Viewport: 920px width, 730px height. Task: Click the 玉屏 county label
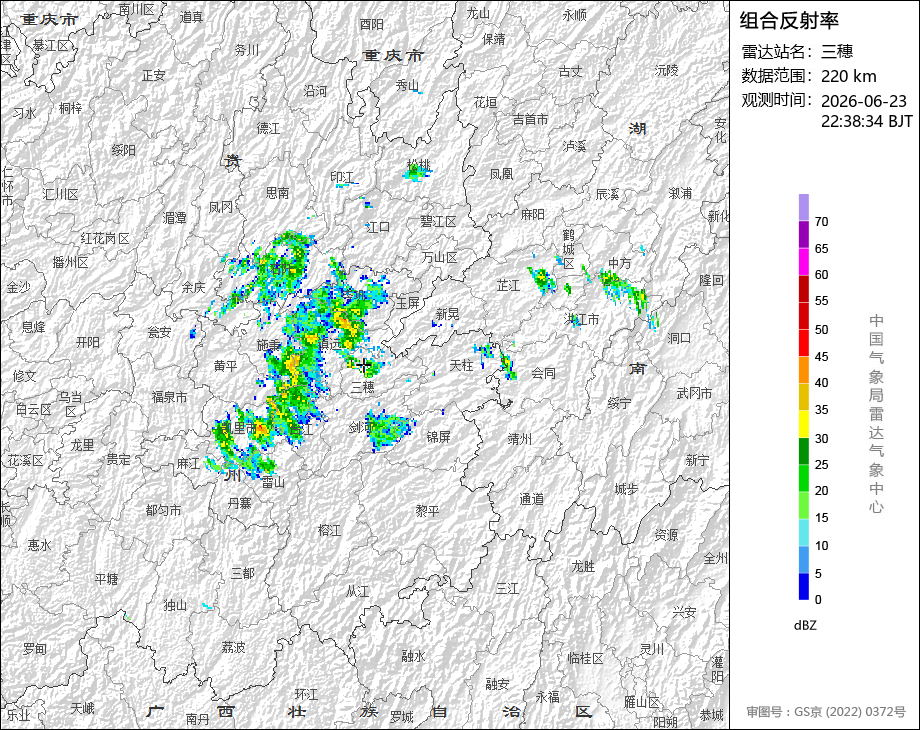click(x=408, y=303)
